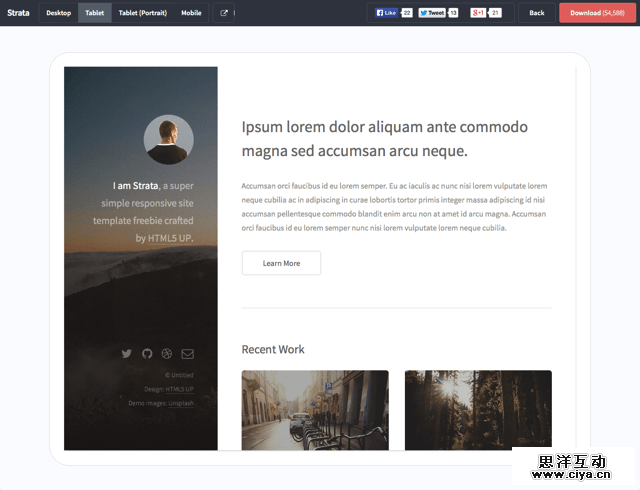Open the forest sunlight work thumbnail
Image resolution: width=640 pixels, height=490 pixels.
pyautogui.click(x=478, y=410)
